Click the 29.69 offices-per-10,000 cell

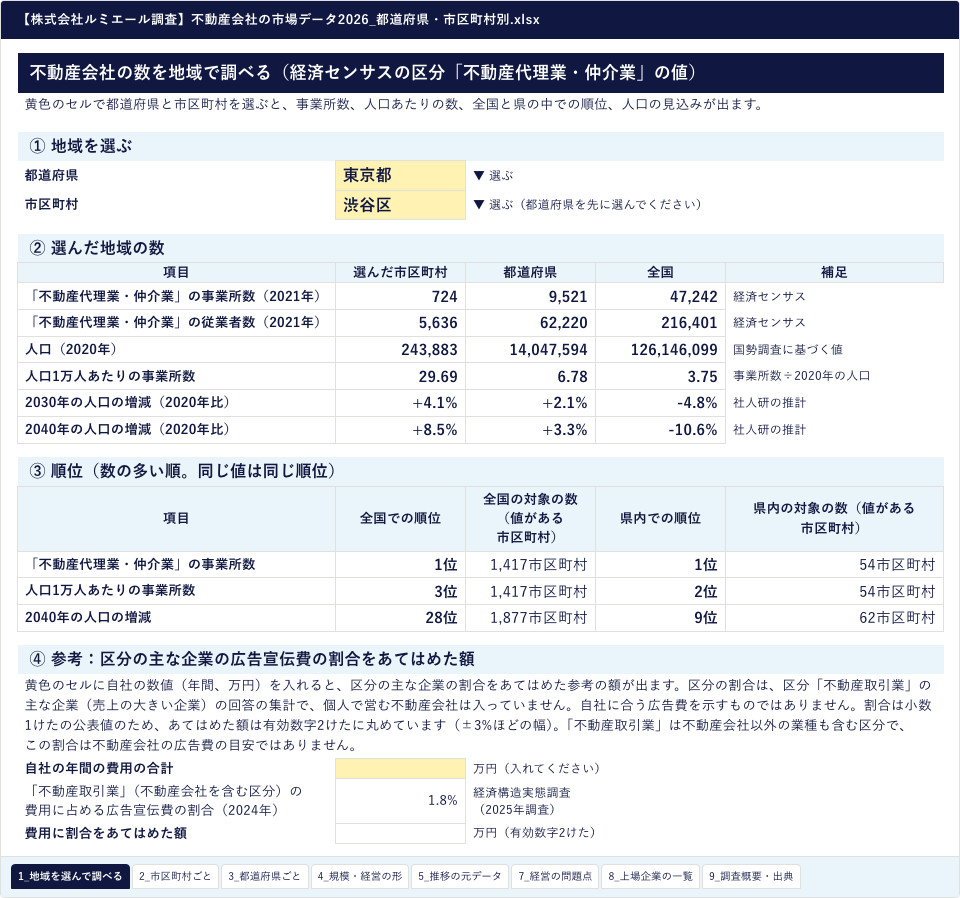(400, 376)
